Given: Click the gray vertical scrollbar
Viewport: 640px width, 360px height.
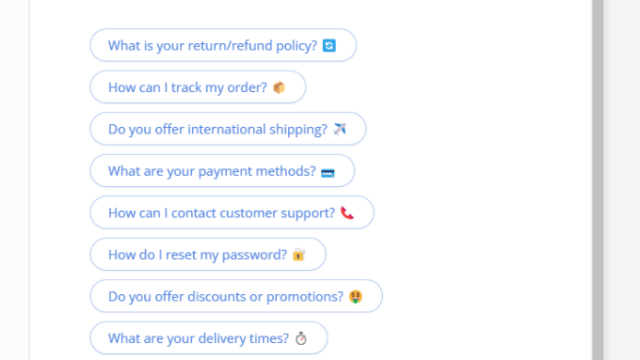Looking at the screenshot, I should click(x=598, y=180).
